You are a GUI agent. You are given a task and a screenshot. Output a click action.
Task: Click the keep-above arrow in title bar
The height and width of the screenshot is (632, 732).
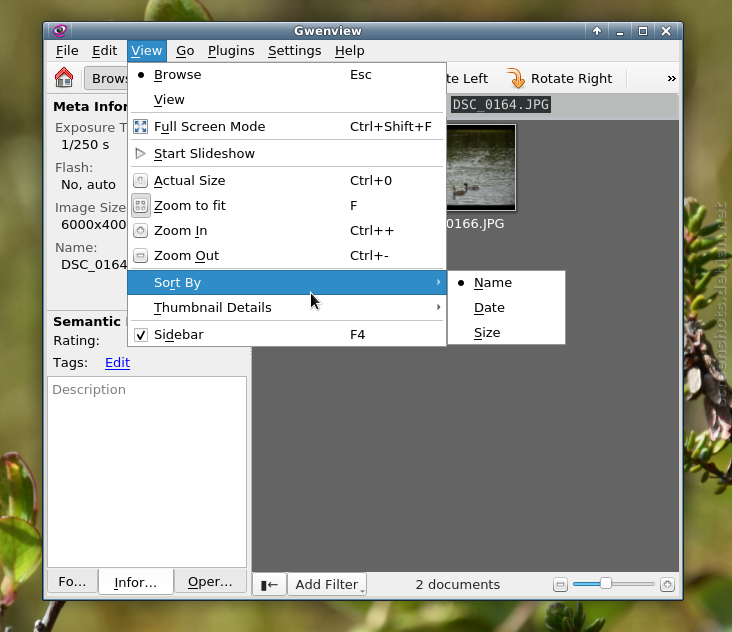point(597,31)
